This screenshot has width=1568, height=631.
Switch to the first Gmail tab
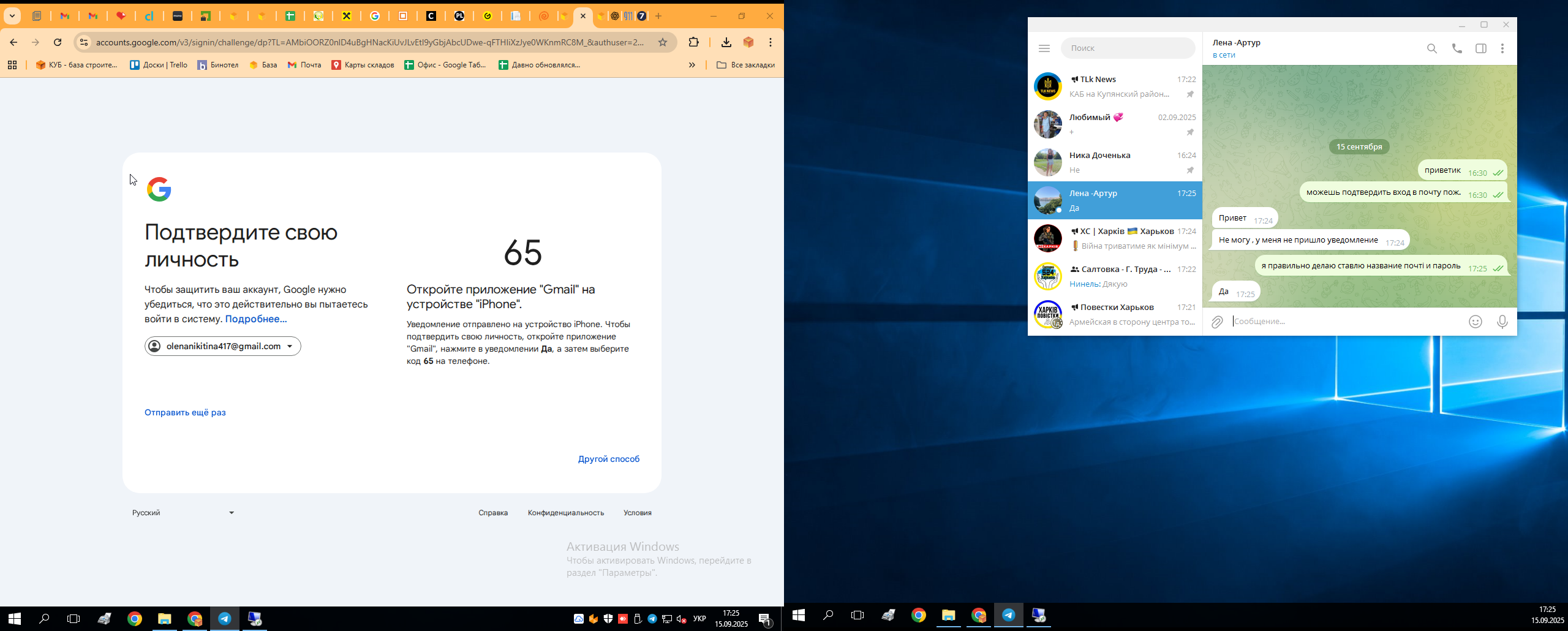tap(65, 16)
